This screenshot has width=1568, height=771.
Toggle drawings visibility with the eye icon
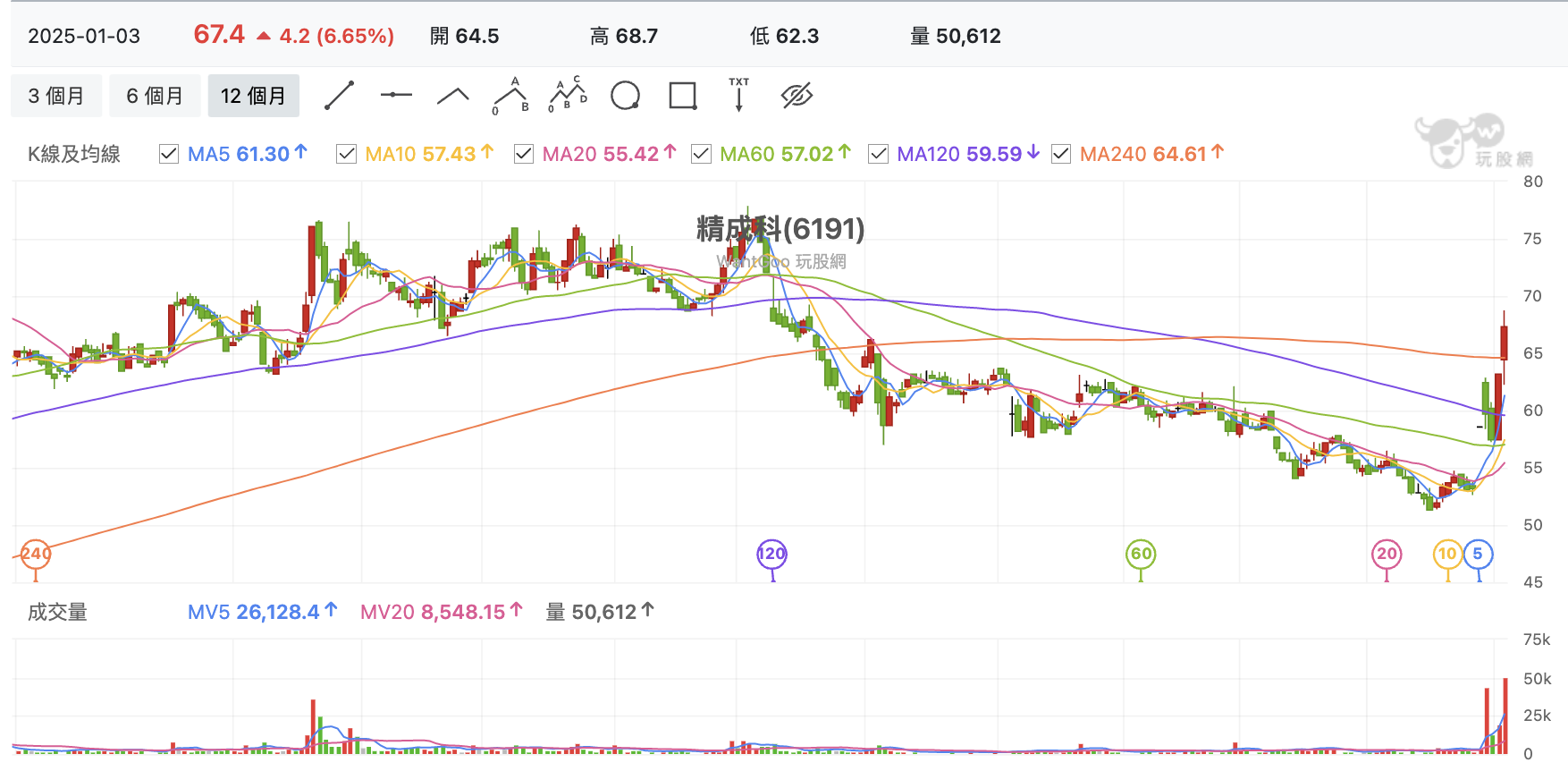(797, 96)
